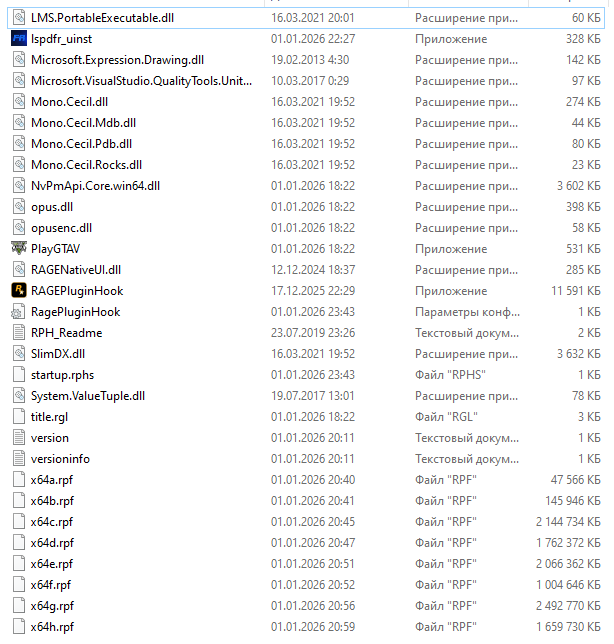This screenshot has height=644, width=614.
Task: Click the x64a.rpf file icon
Action: (x=19, y=479)
